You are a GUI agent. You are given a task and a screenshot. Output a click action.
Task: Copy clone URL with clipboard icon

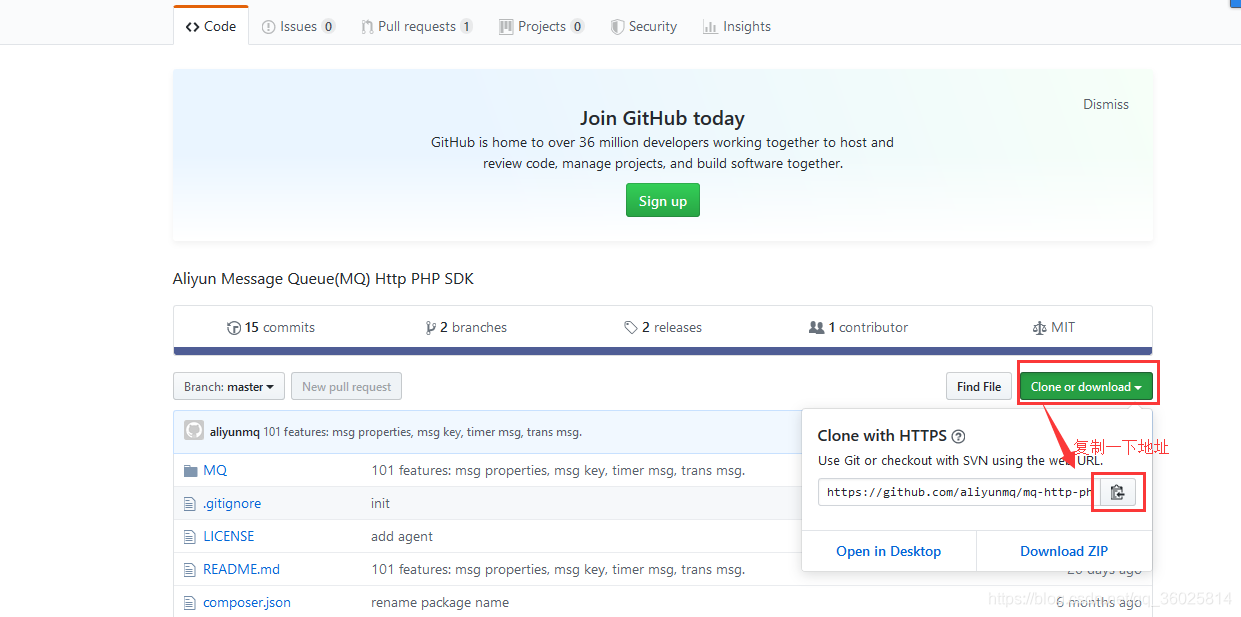[x=1118, y=492]
